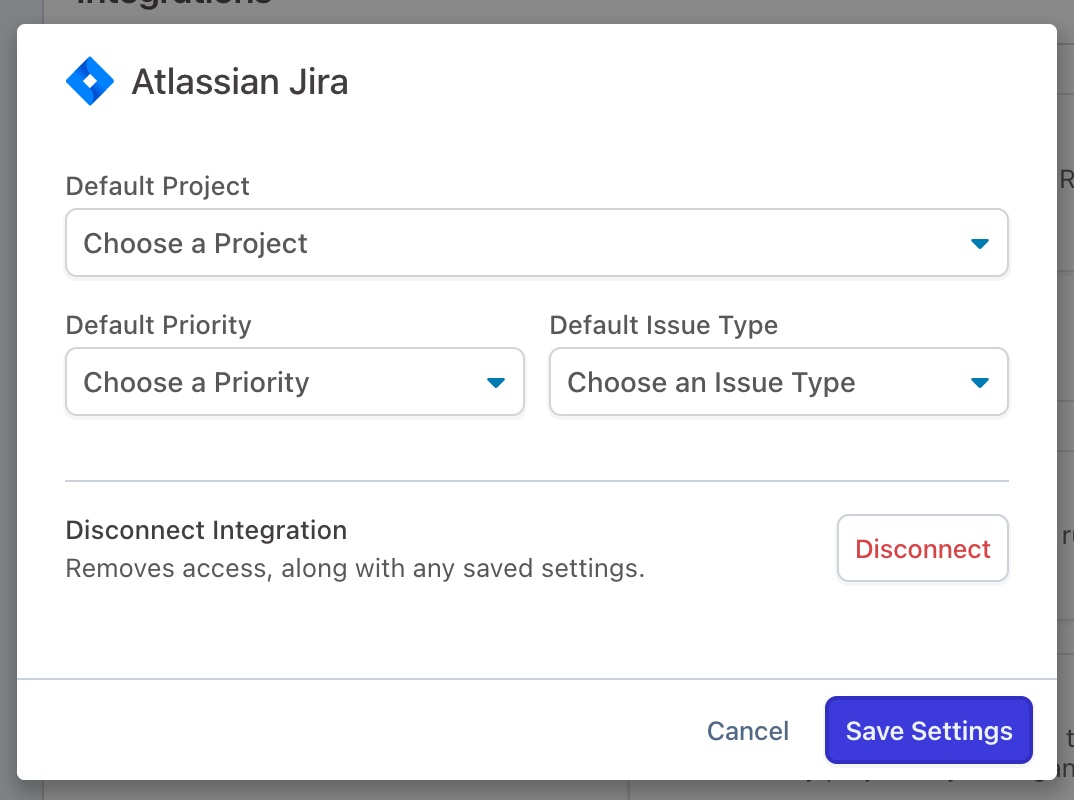Viewport: 1074px width, 800px height.
Task: Click the footer separator line above Cancel
Action: pyautogui.click(x=536, y=680)
